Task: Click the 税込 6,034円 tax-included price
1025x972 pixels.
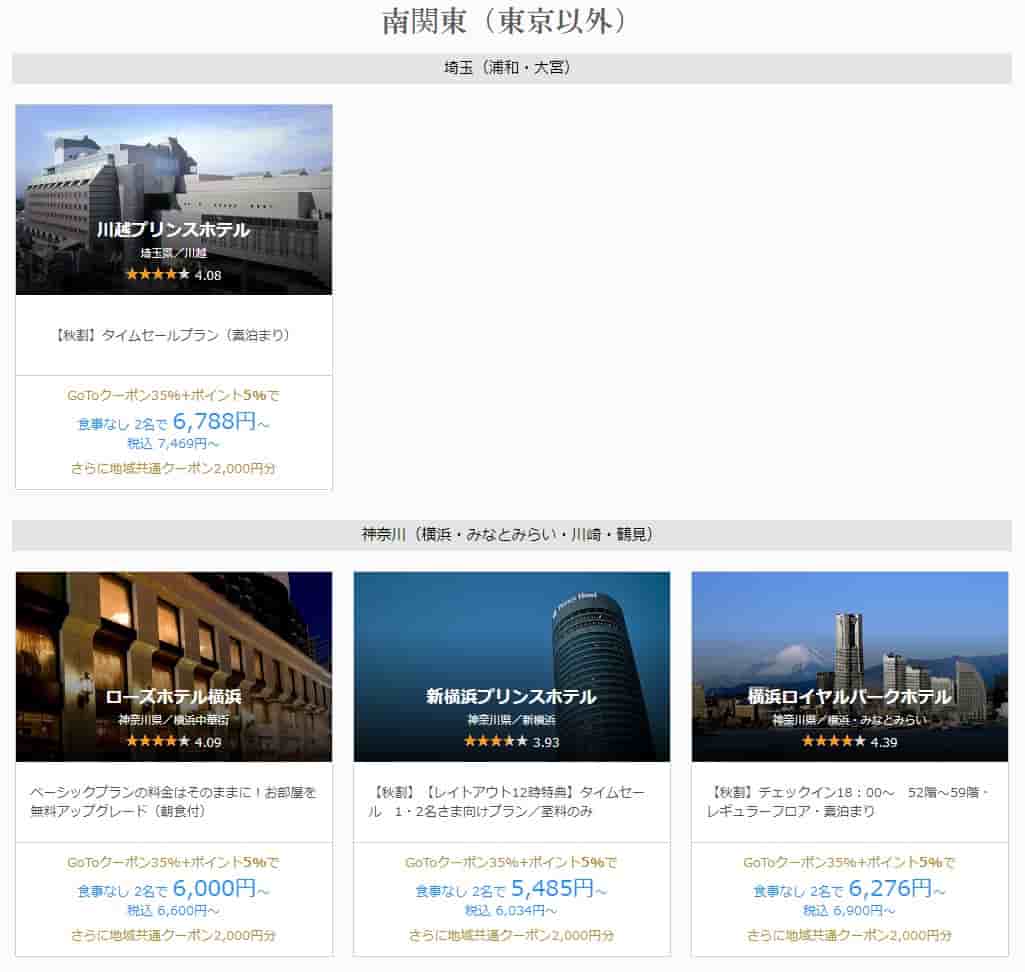Action: 511,911
